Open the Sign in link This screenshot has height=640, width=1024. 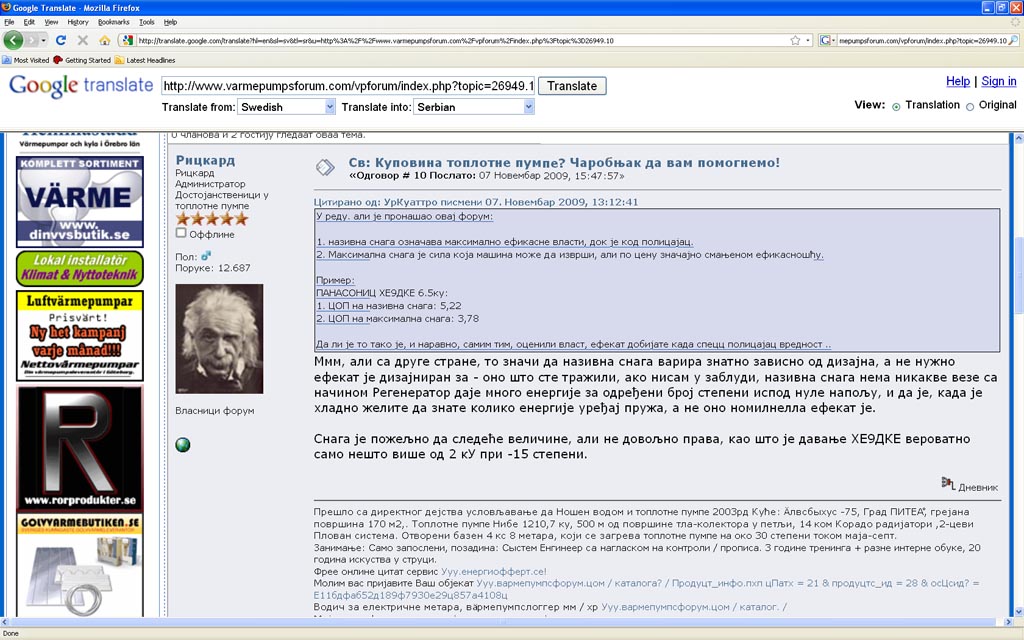point(998,81)
